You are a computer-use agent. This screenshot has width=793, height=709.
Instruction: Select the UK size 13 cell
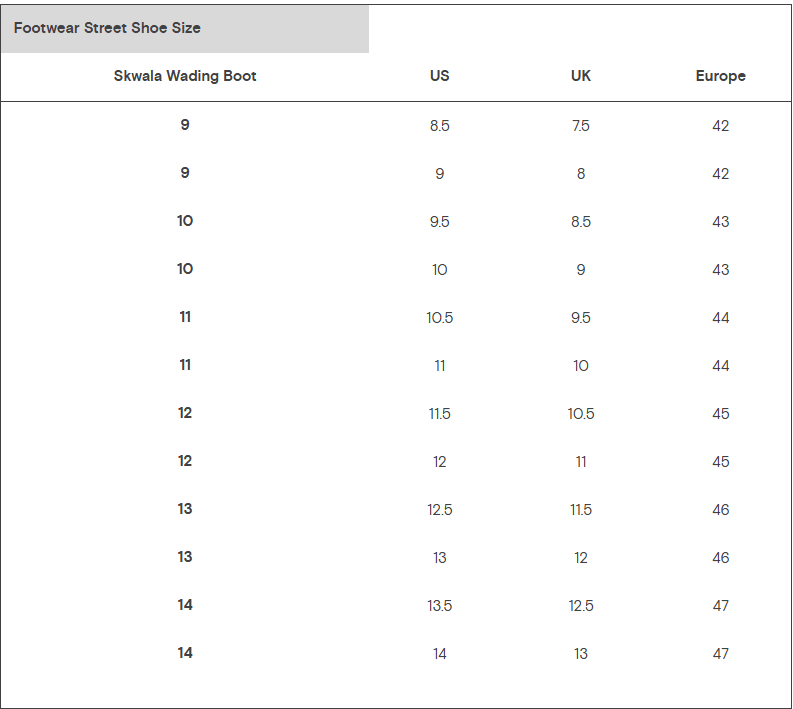pos(581,654)
